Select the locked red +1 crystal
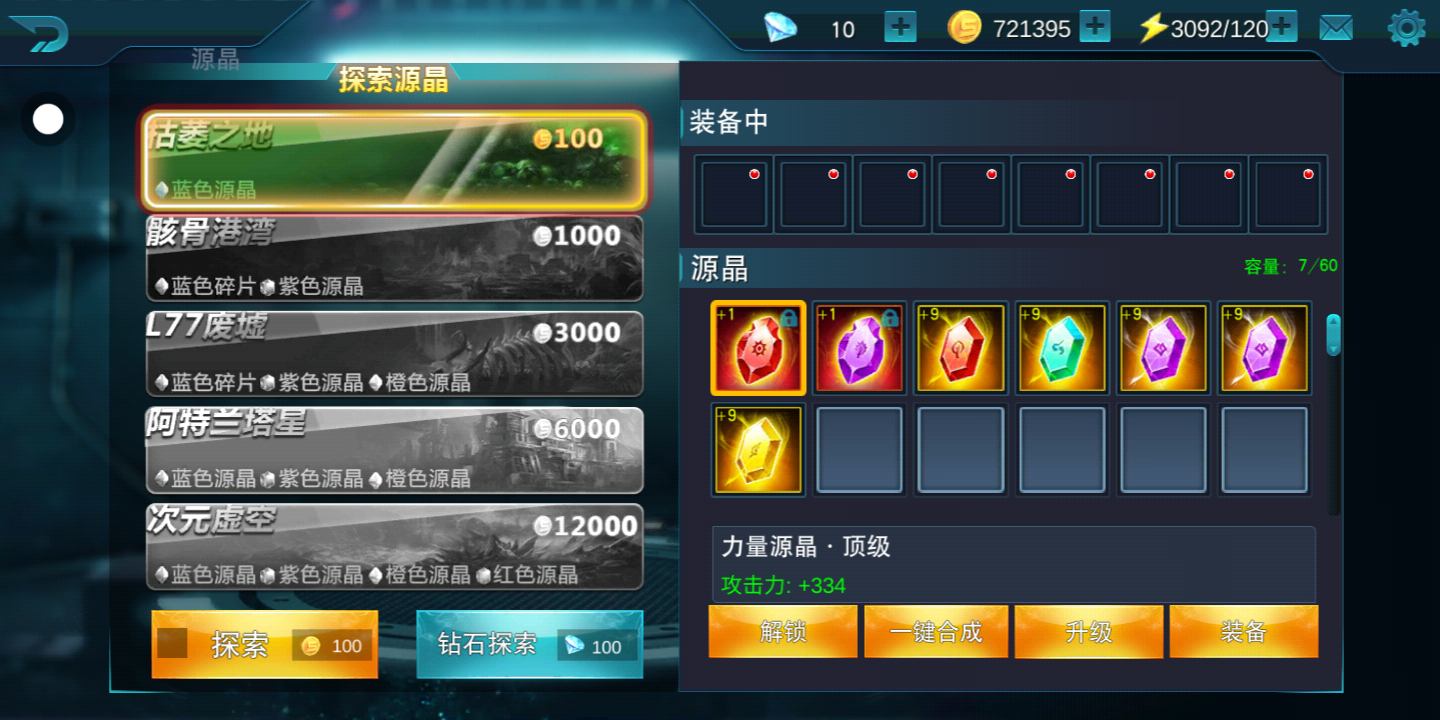Image resolution: width=1440 pixels, height=720 pixels. (758, 348)
